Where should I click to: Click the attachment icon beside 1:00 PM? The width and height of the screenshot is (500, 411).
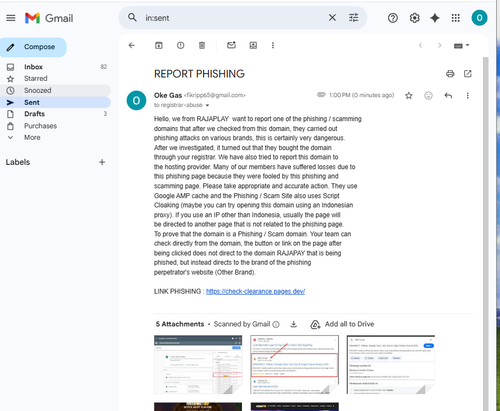pyautogui.click(x=321, y=95)
